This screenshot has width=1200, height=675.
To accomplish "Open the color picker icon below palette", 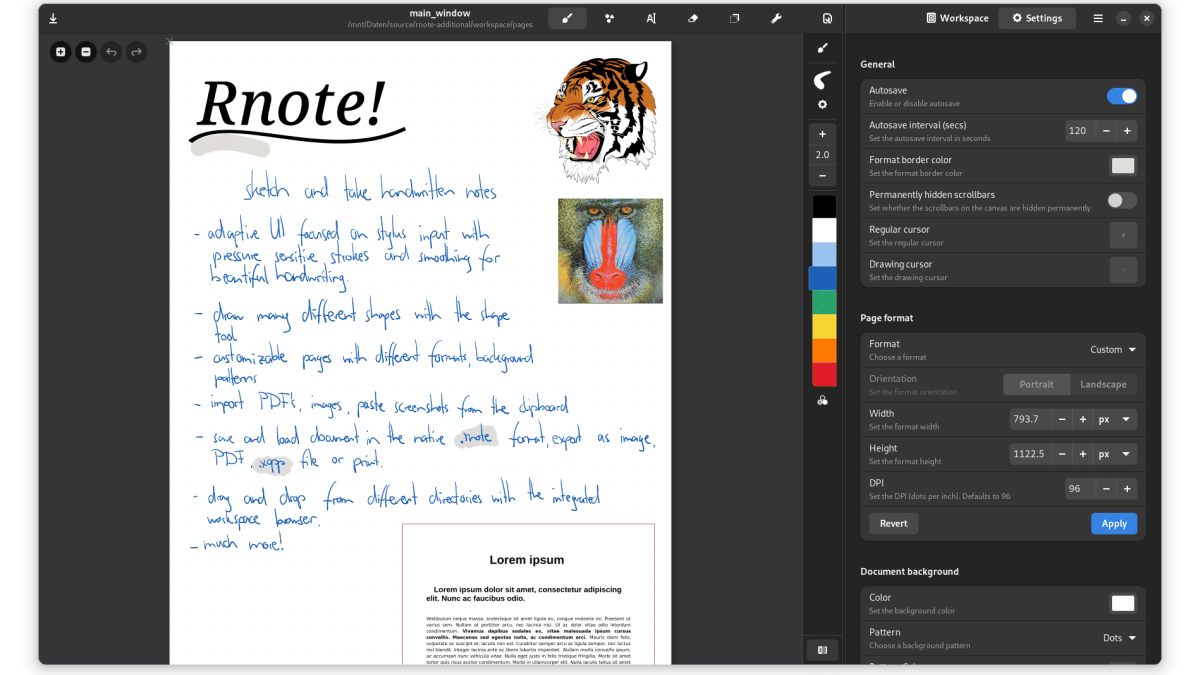I will click(x=822, y=400).
